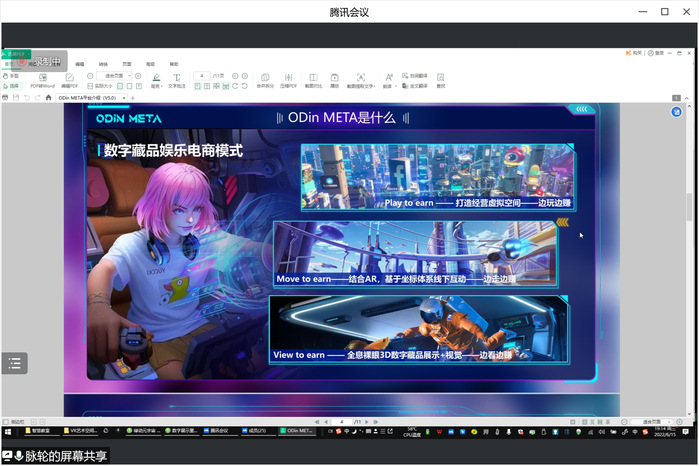Go to next page arrow in toolbar
The image size is (699, 466).
point(245,76)
